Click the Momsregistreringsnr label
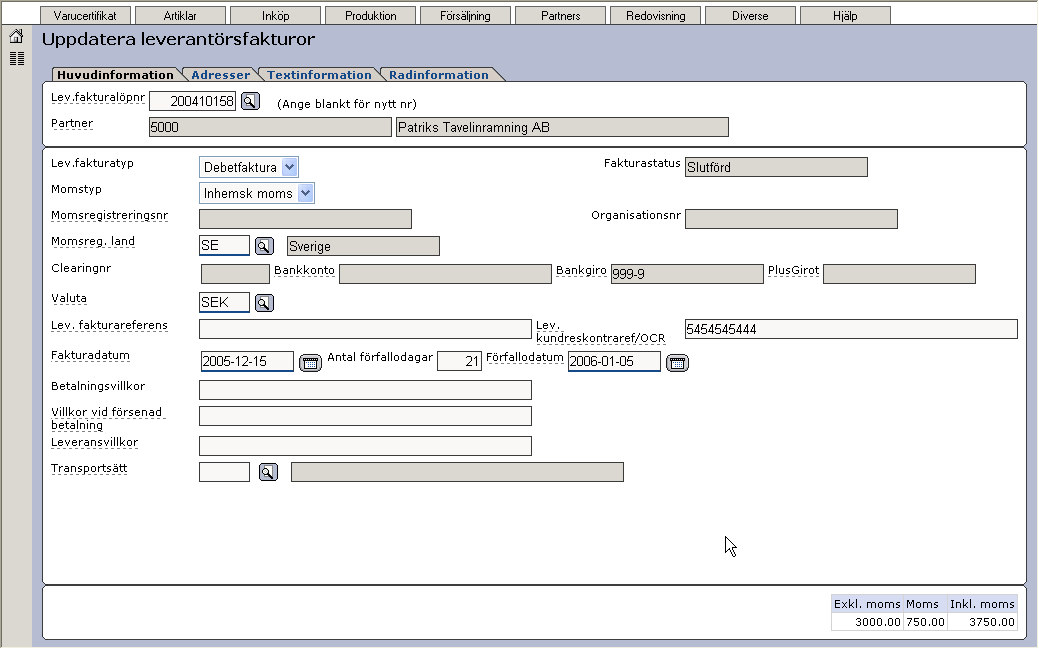The image size is (1039, 649). click(x=109, y=215)
